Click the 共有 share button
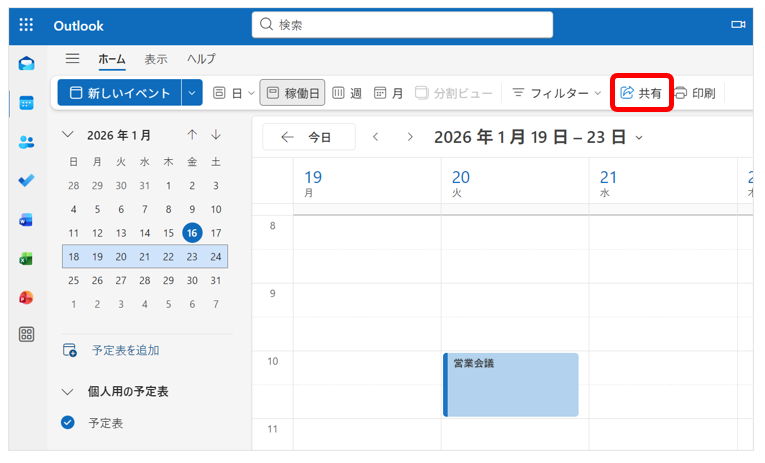 coord(641,93)
